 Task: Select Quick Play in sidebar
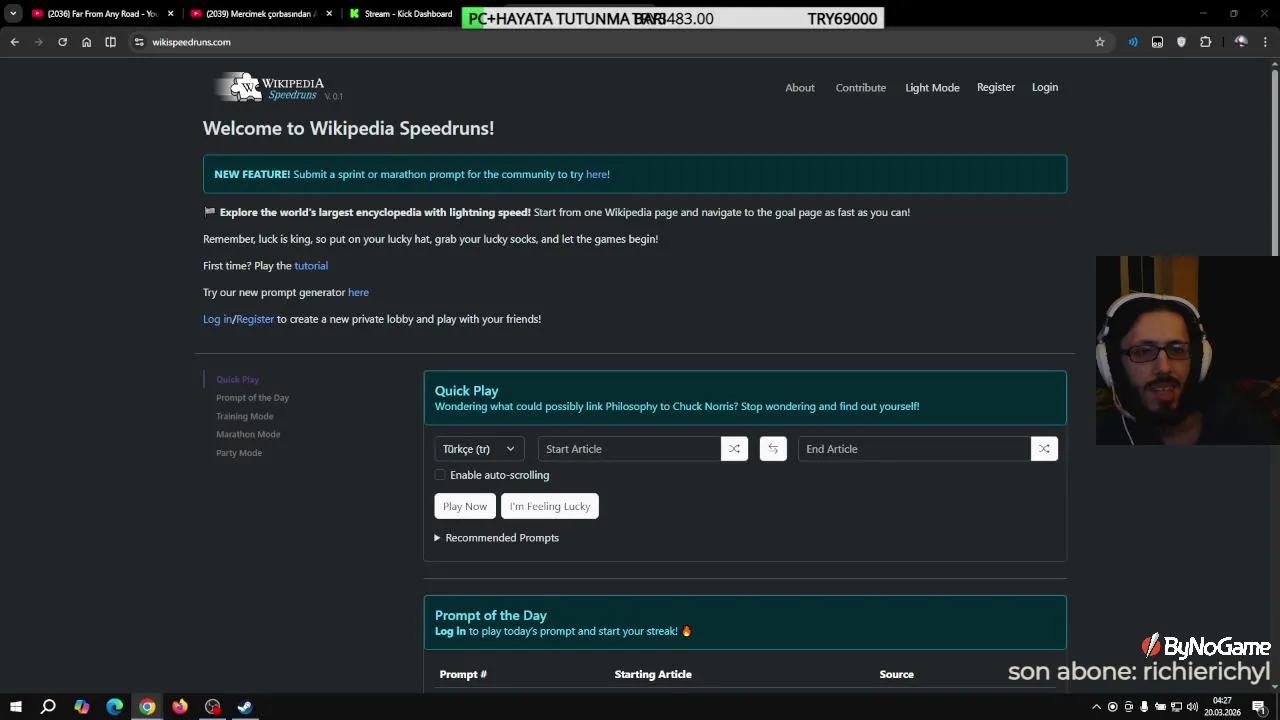tap(237, 380)
